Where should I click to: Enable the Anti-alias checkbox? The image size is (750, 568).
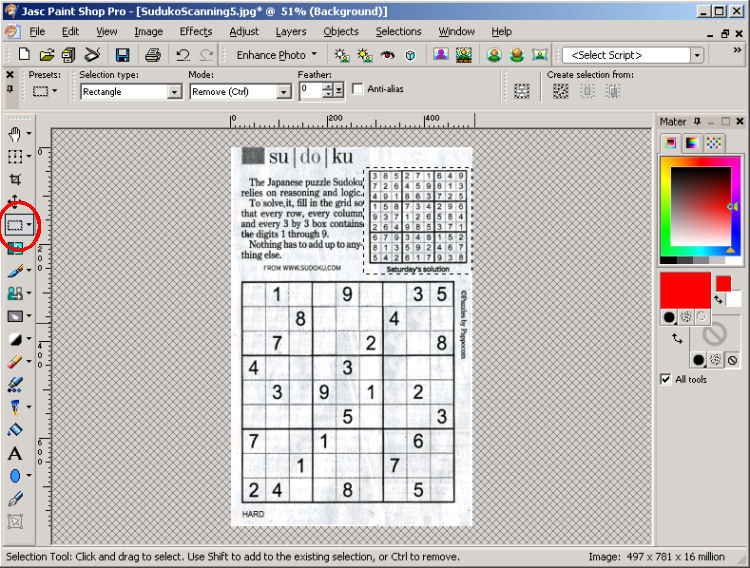coord(358,90)
